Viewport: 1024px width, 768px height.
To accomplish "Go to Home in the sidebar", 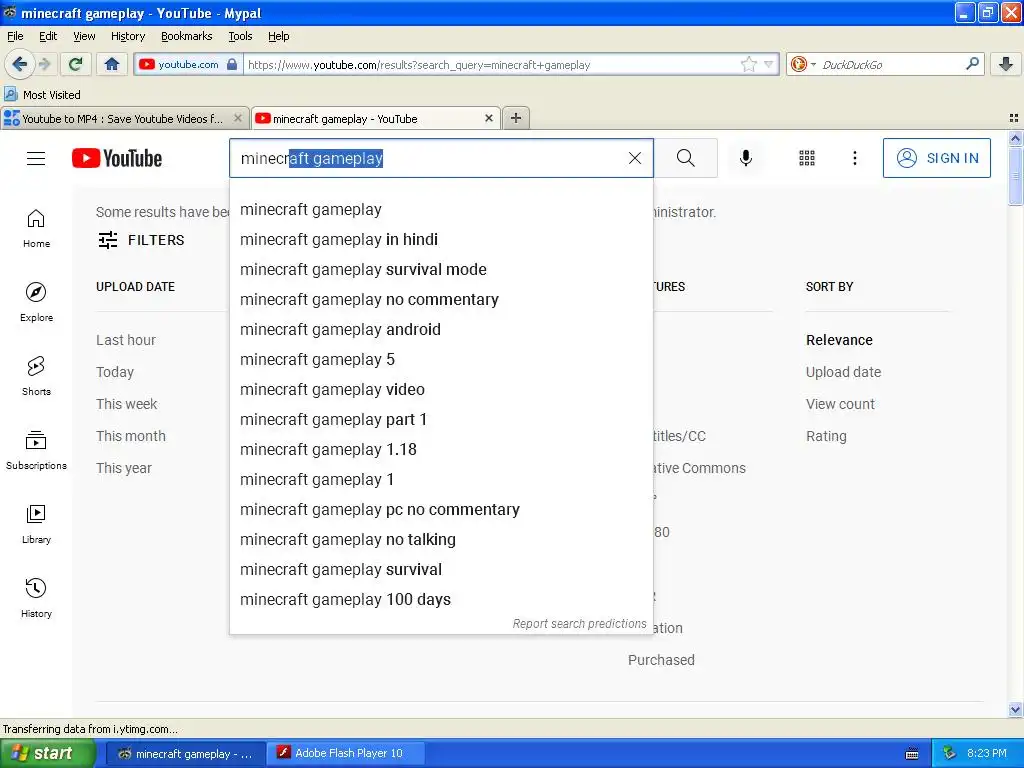I will pos(36,229).
